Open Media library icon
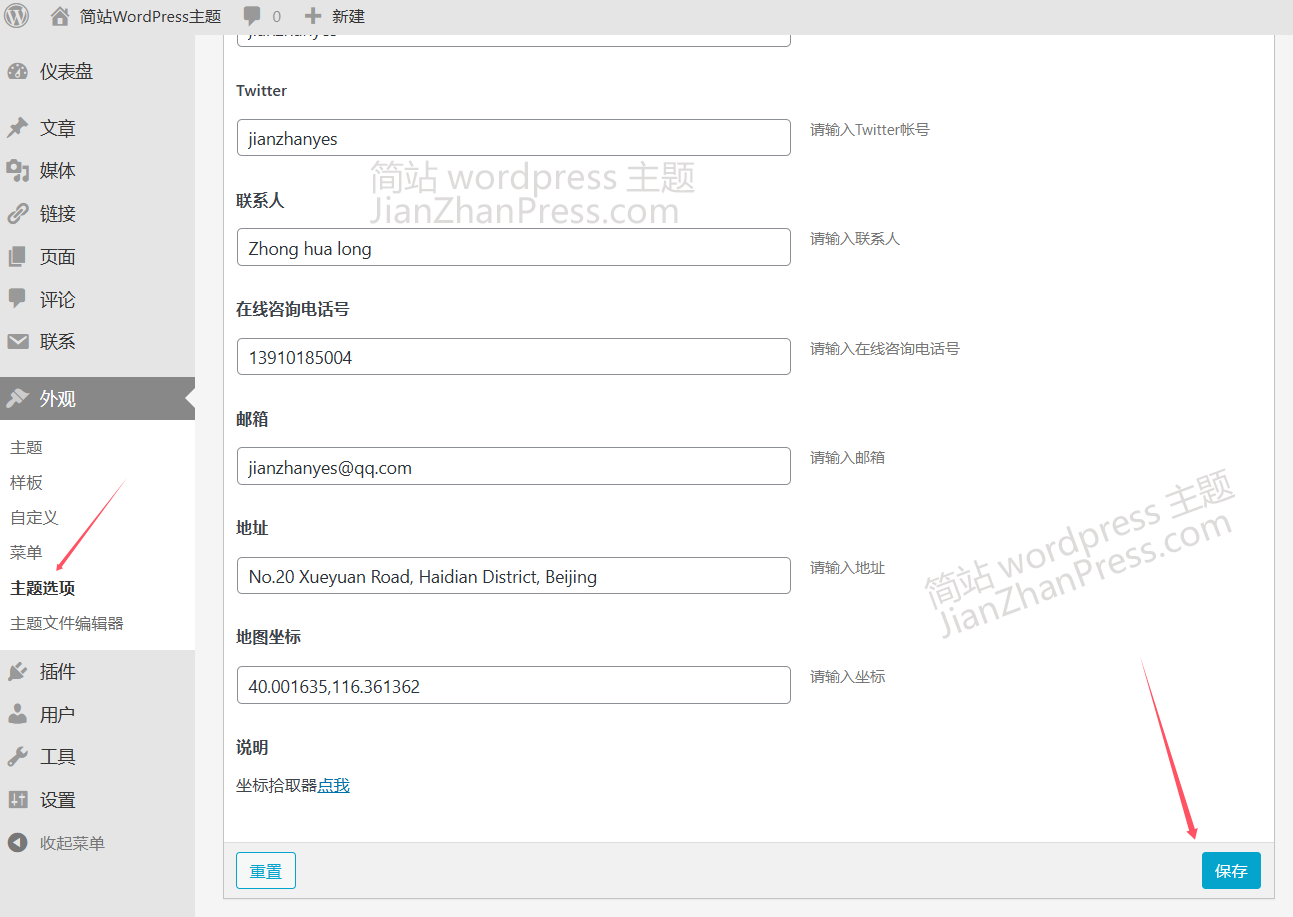This screenshot has width=1293, height=917. click(17, 171)
